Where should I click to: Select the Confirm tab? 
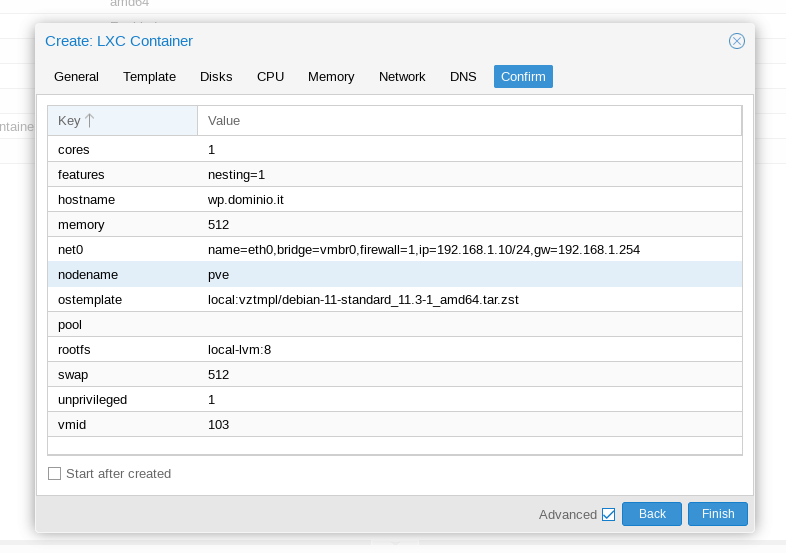(523, 77)
